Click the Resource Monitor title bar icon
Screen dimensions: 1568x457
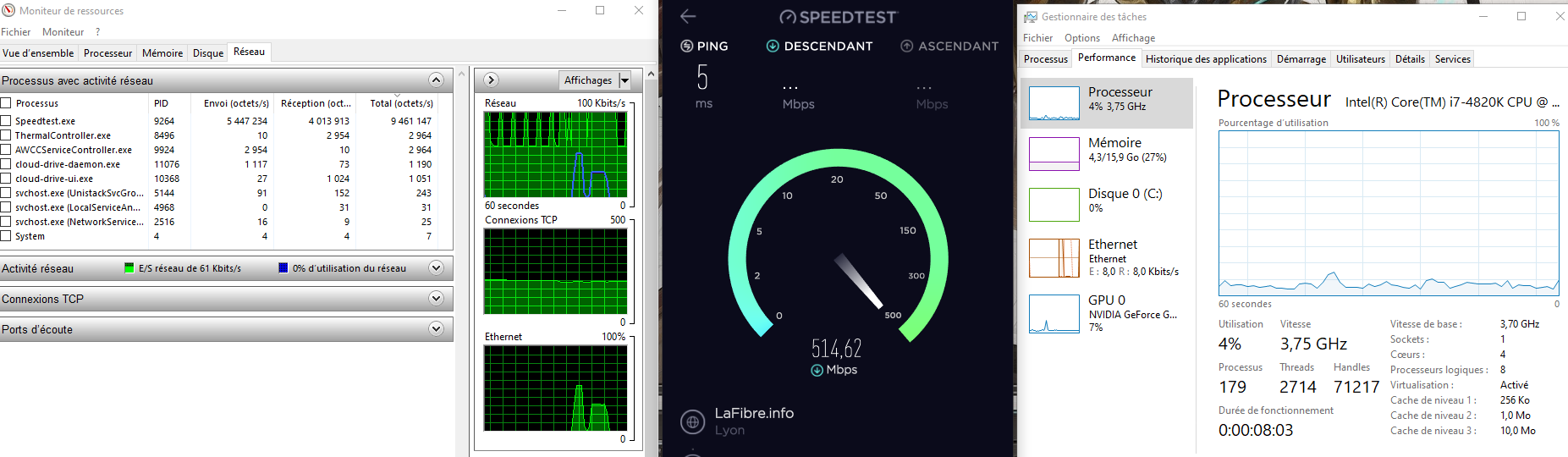(8, 10)
